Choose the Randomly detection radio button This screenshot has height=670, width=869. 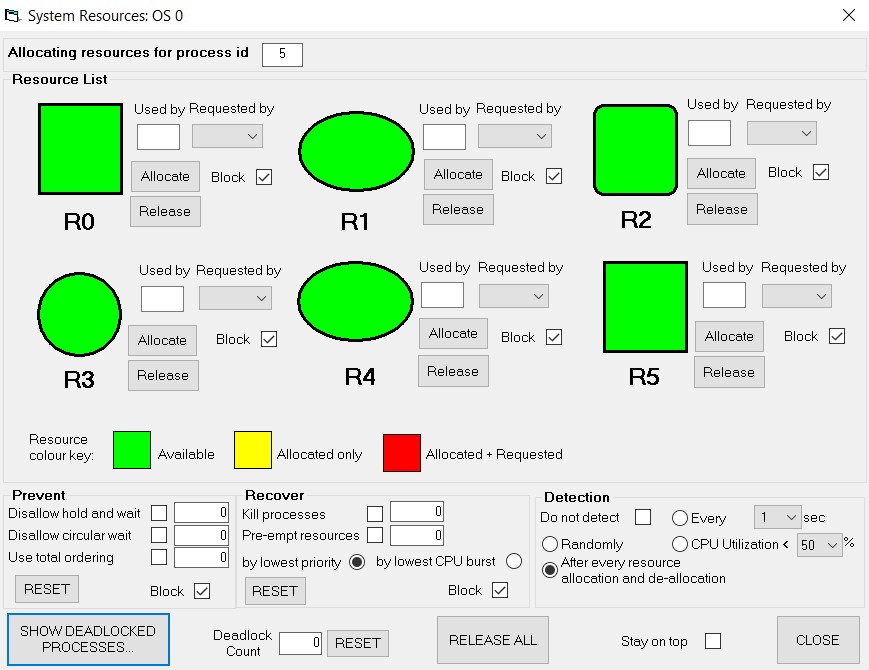[x=550, y=544]
